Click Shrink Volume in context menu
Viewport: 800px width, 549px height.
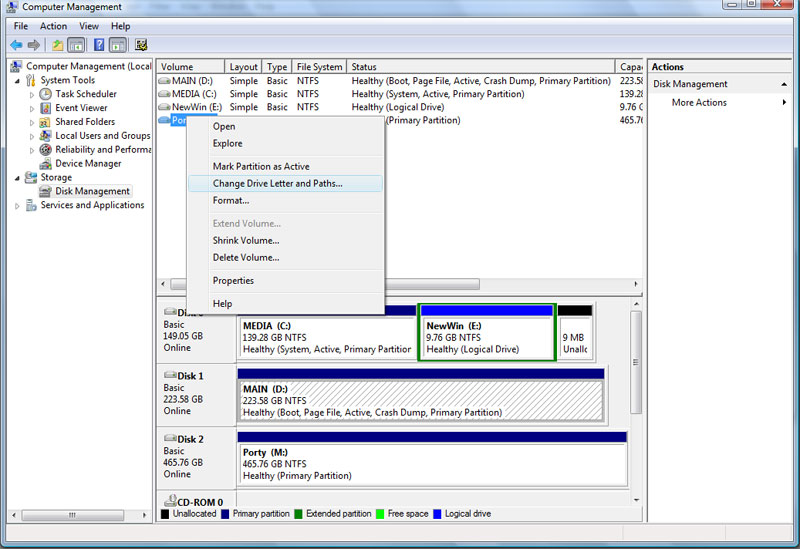click(x=246, y=241)
